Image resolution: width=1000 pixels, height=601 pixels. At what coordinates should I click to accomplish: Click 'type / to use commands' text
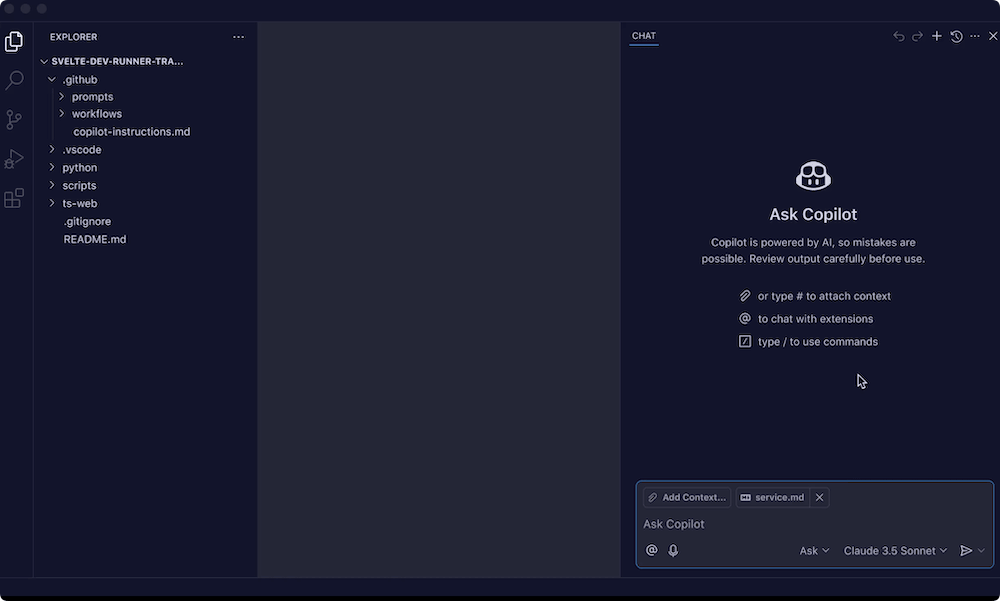(x=818, y=341)
